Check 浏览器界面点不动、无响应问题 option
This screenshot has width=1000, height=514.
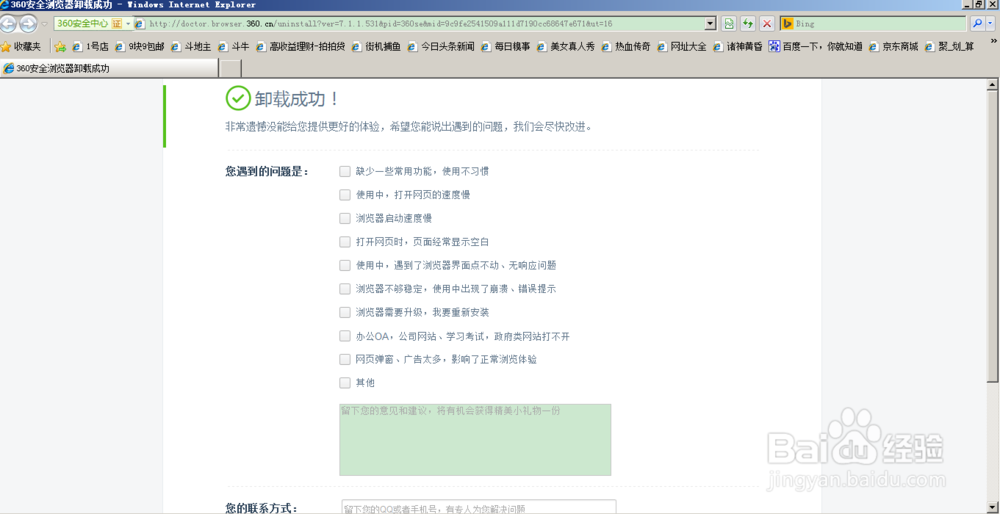[x=345, y=265]
